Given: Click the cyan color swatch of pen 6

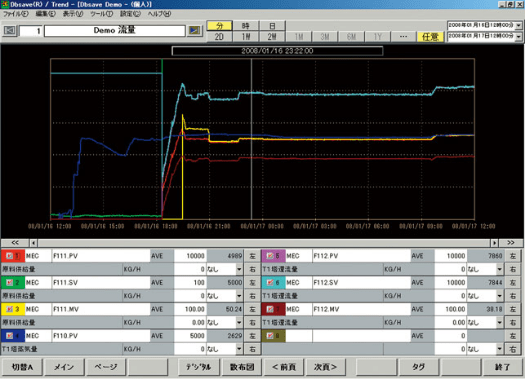Looking at the screenshot, I should coord(273,283).
